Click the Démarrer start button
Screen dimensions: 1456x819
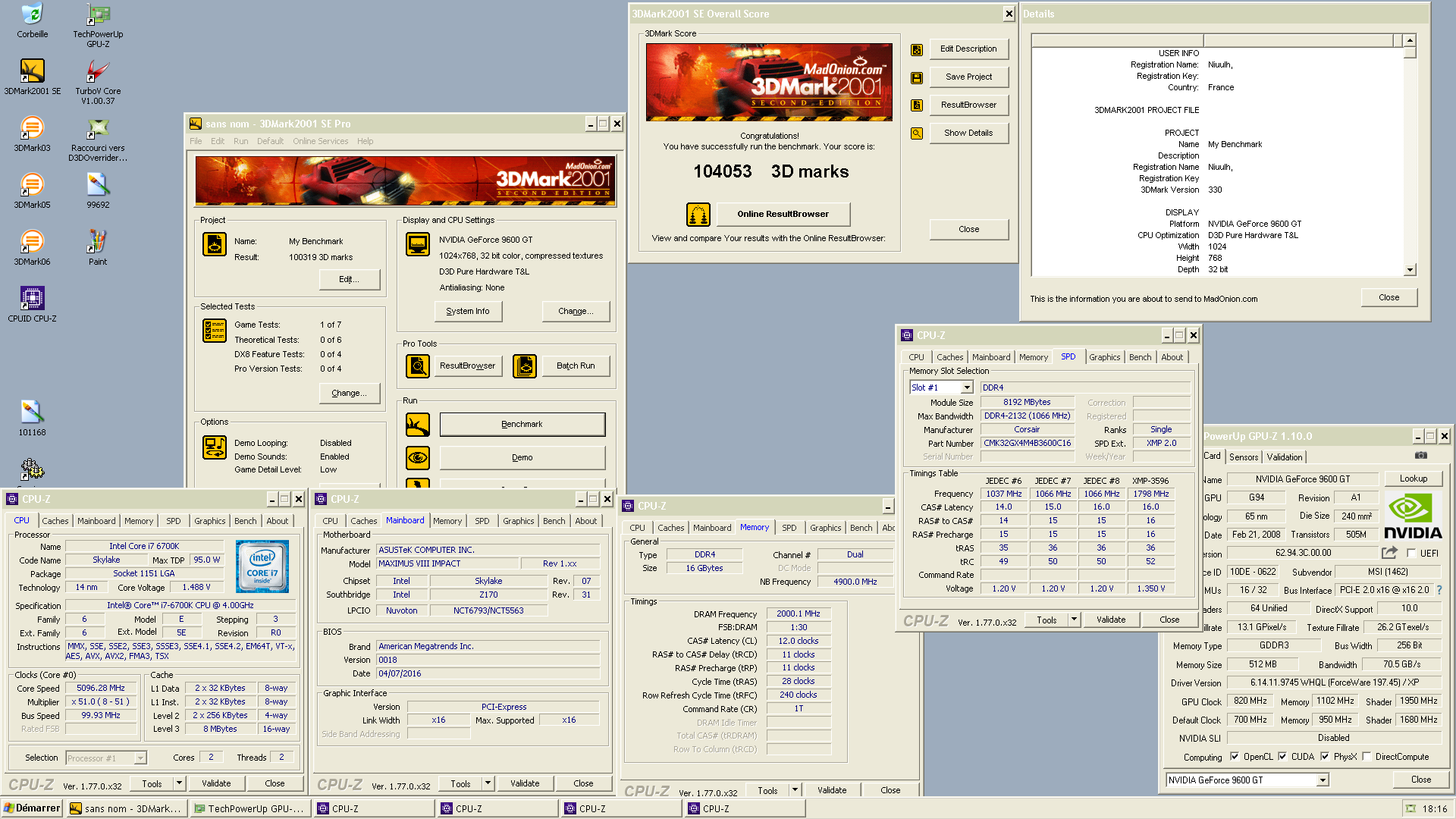pyautogui.click(x=32, y=808)
